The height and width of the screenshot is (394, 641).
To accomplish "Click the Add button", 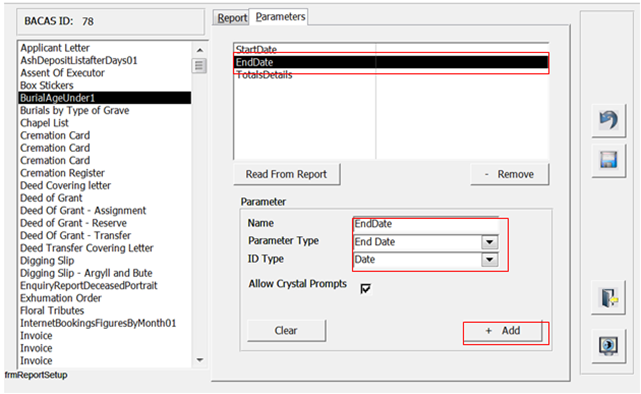I will point(503,330).
